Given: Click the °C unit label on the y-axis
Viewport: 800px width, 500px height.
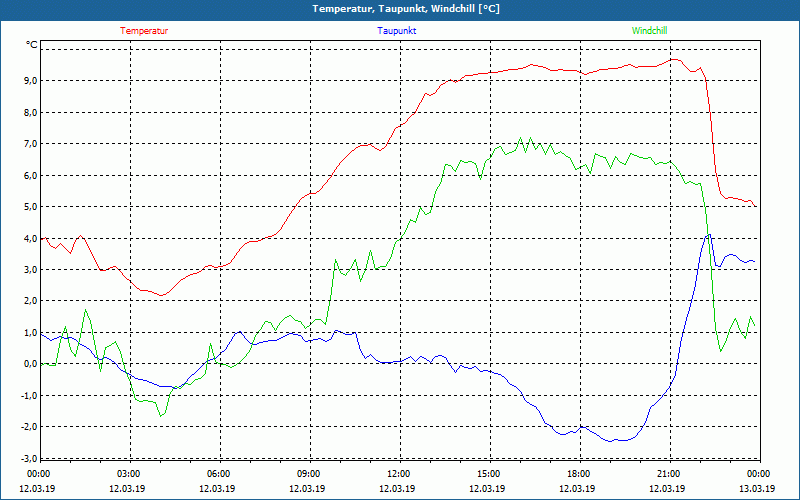Looking at the screenshot, I should click(x=32, y=45).
